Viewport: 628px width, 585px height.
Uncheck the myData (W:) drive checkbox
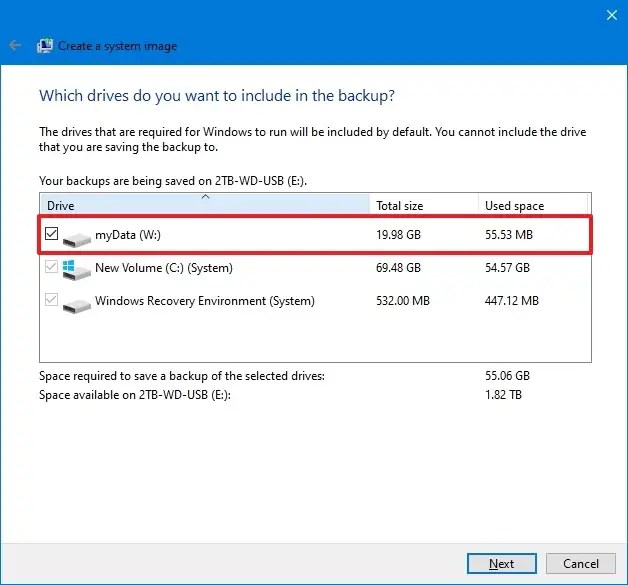click(51, 233)
